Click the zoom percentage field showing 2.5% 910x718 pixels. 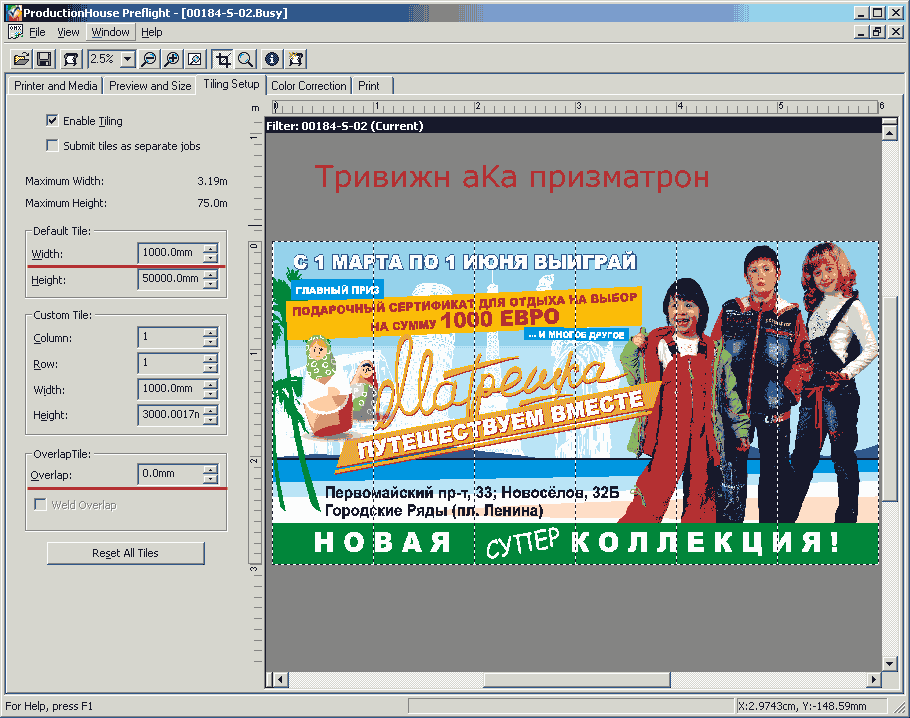[x=104, y=59]
